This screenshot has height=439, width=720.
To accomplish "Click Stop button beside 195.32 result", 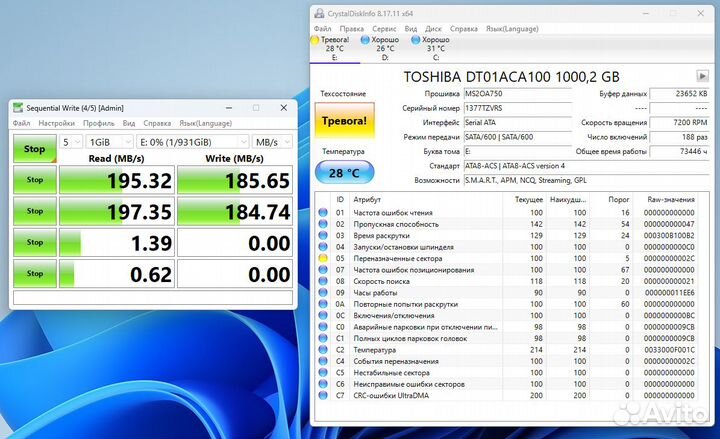I will point(35,180).
